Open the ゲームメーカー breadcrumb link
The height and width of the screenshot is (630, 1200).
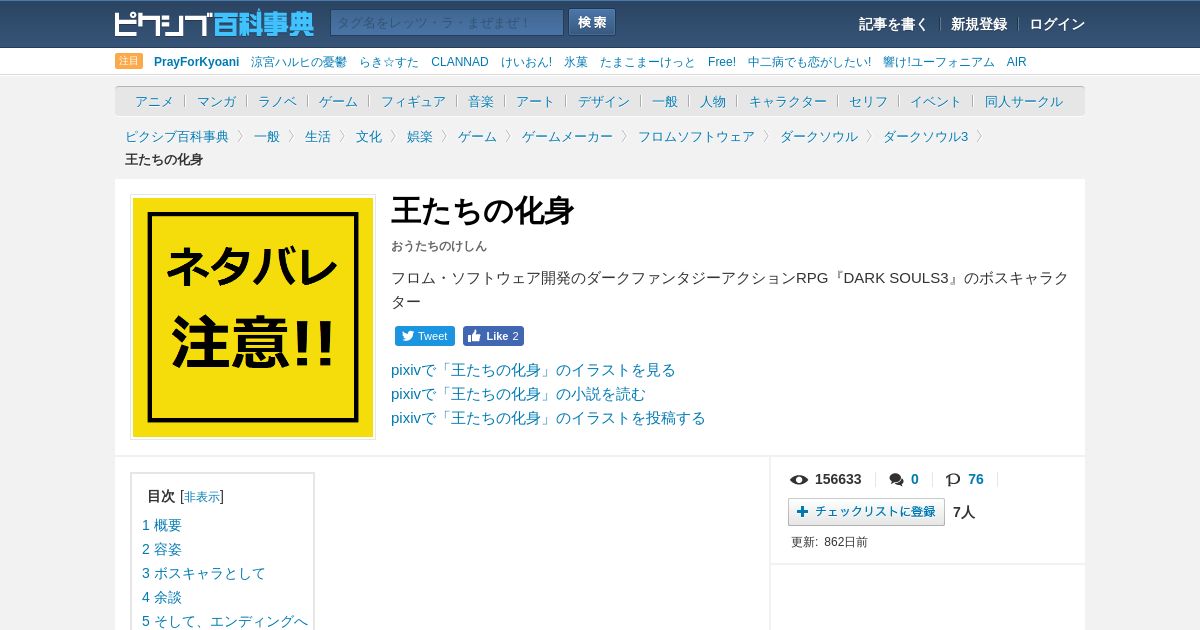click(x=567, y=136)
